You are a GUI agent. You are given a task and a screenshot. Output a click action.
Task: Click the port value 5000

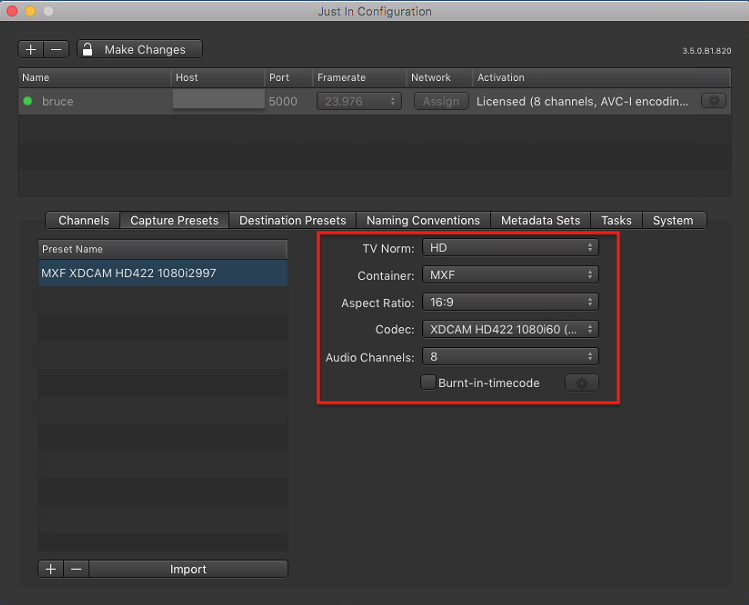coord(283,101)
